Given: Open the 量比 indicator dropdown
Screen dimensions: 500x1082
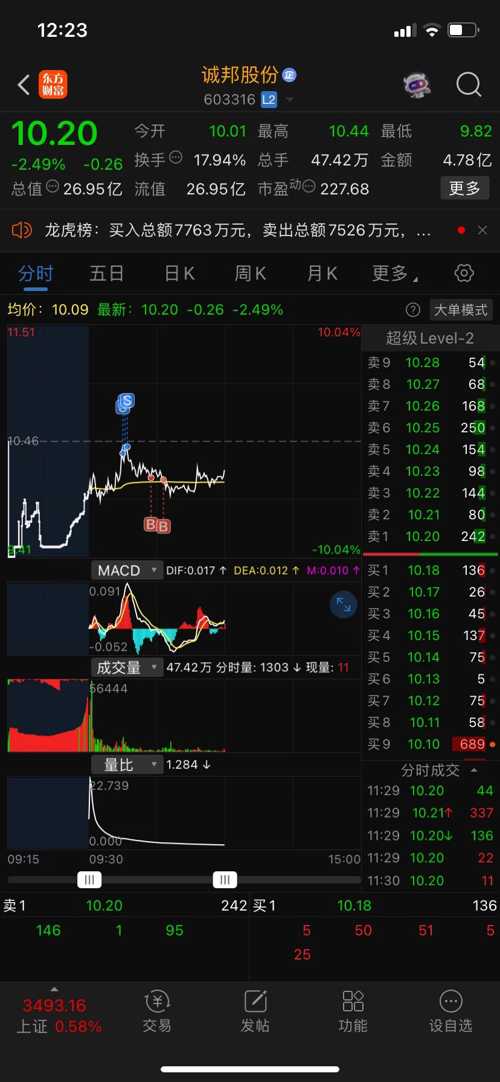Looking at the screenshot, I should click(x=127, y=765).
